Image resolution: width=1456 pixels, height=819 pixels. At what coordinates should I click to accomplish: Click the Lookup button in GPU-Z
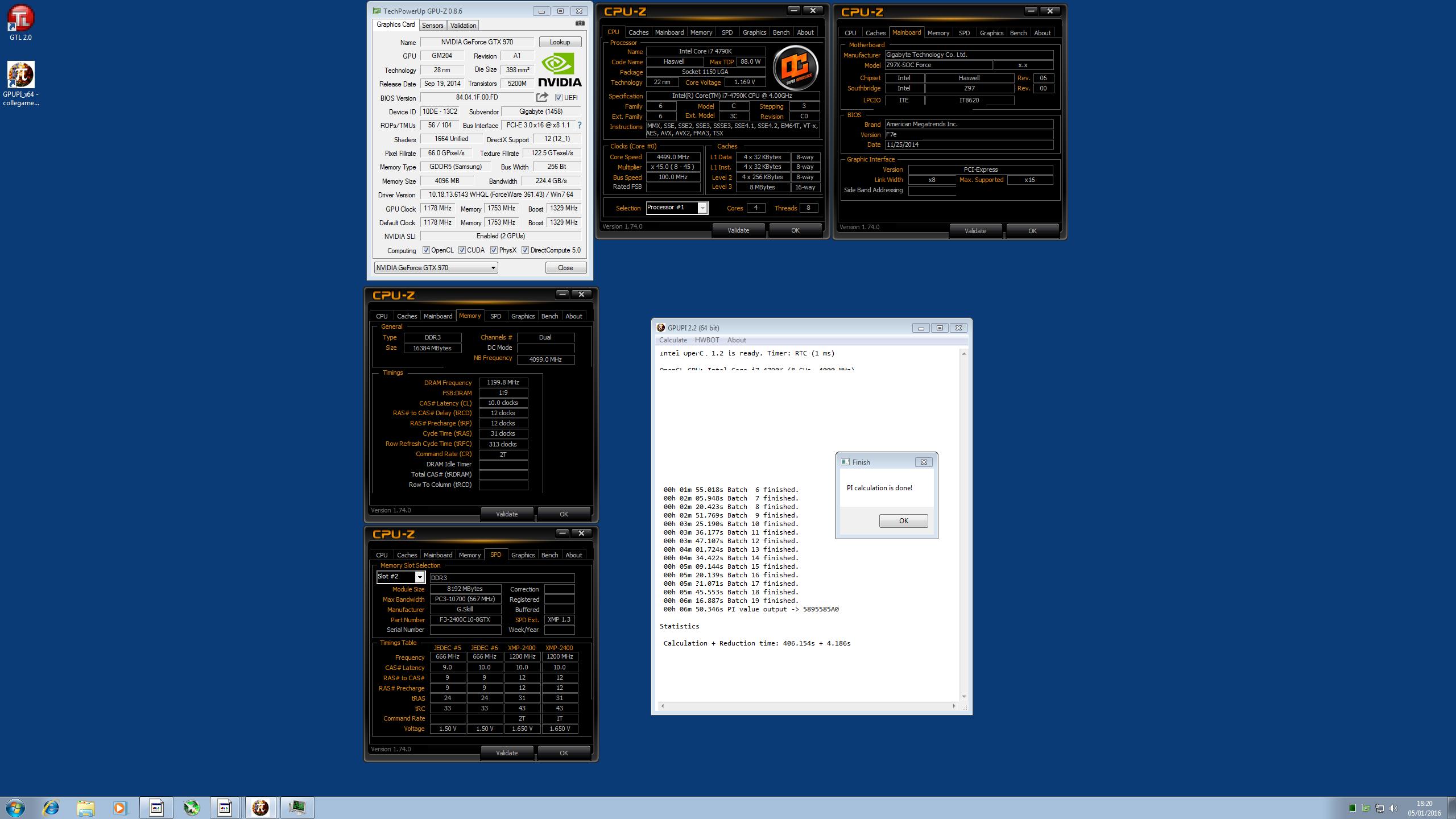pos(560,42)
